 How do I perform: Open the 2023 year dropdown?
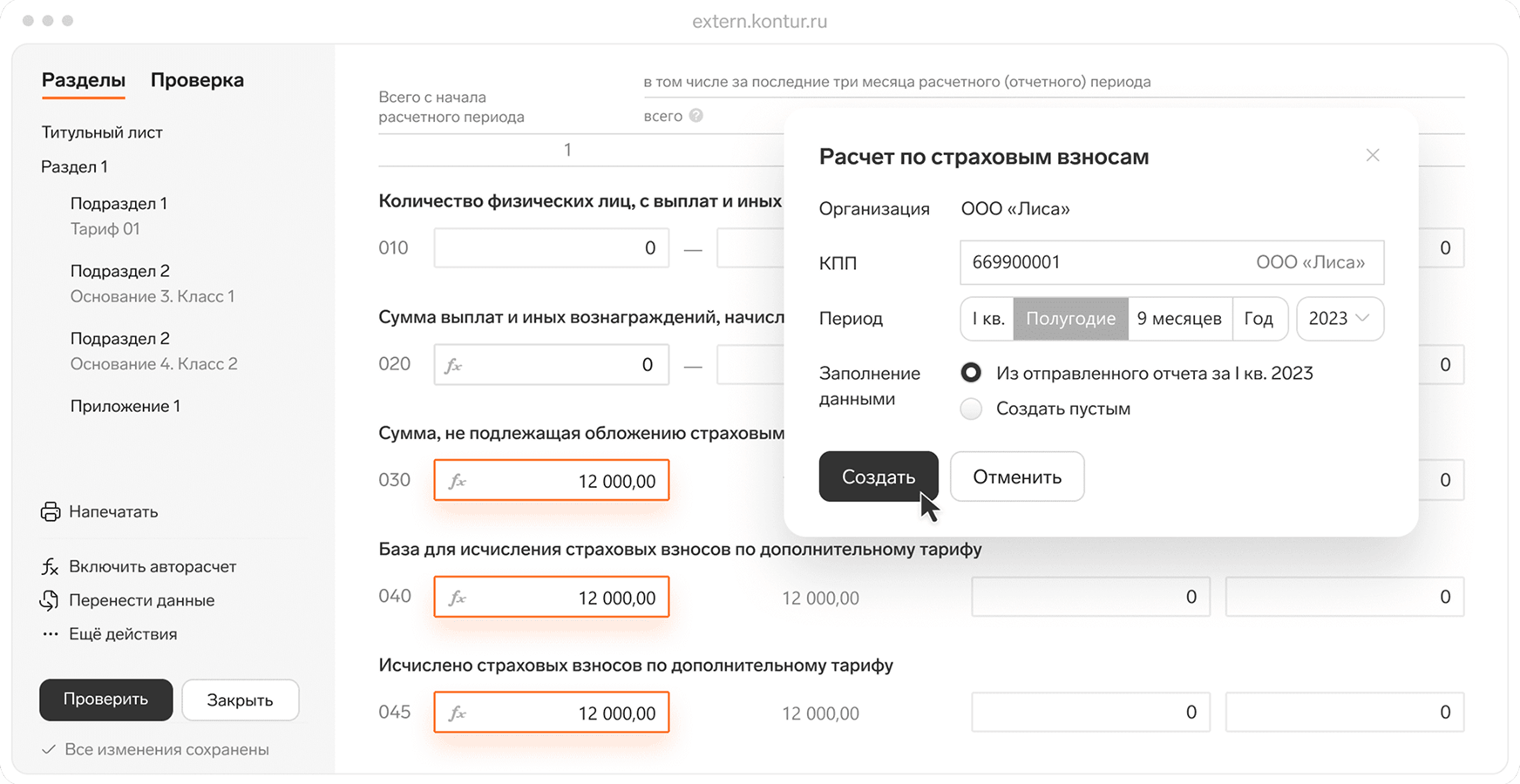click(x=1340, y=319)
